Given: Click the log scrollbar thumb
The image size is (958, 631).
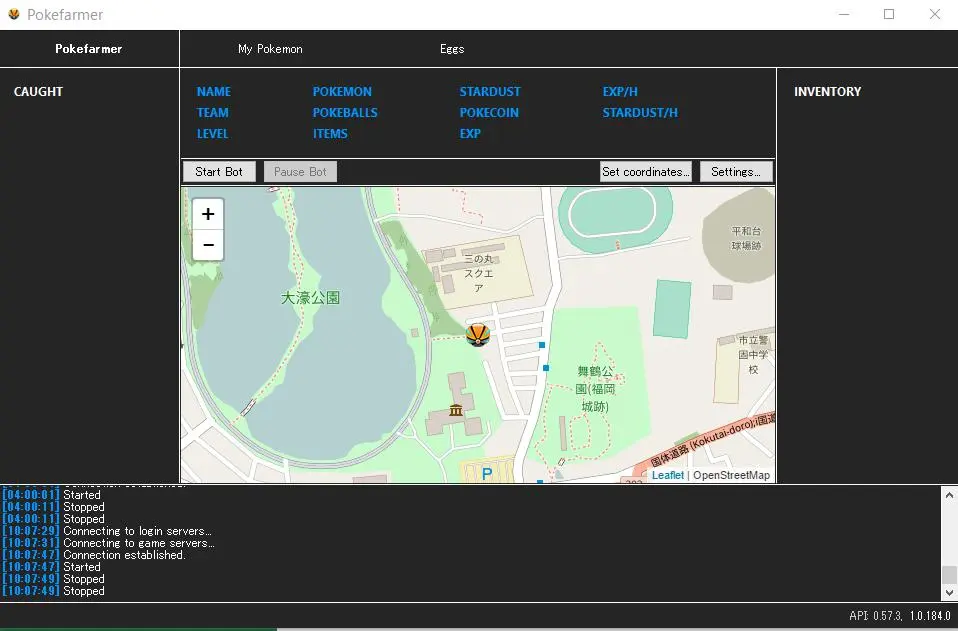Looking at the screenshot, I should pyautogui.click(x=949, y=574).
